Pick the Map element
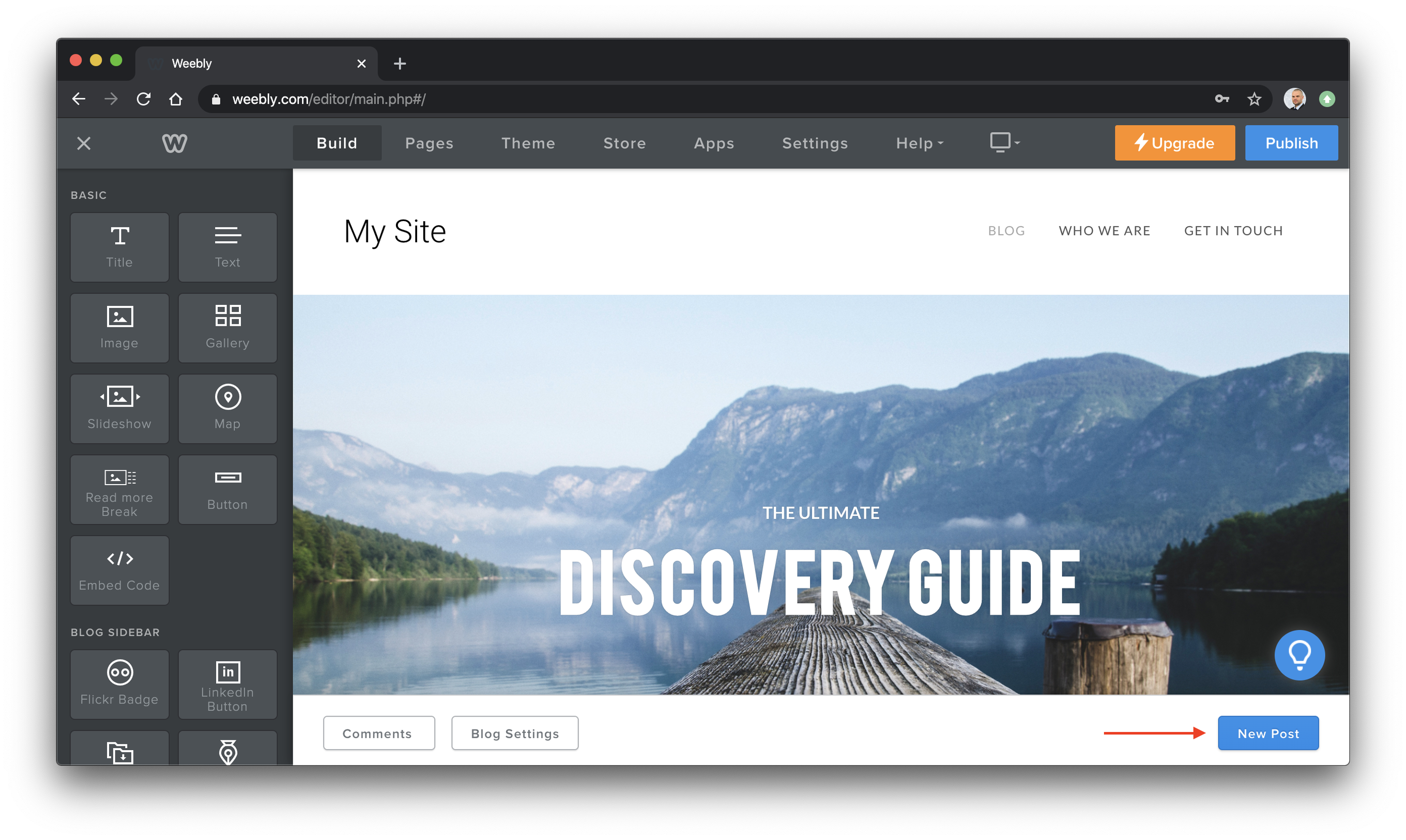Viewport: 1406px width, 840px height. (227, 409)
